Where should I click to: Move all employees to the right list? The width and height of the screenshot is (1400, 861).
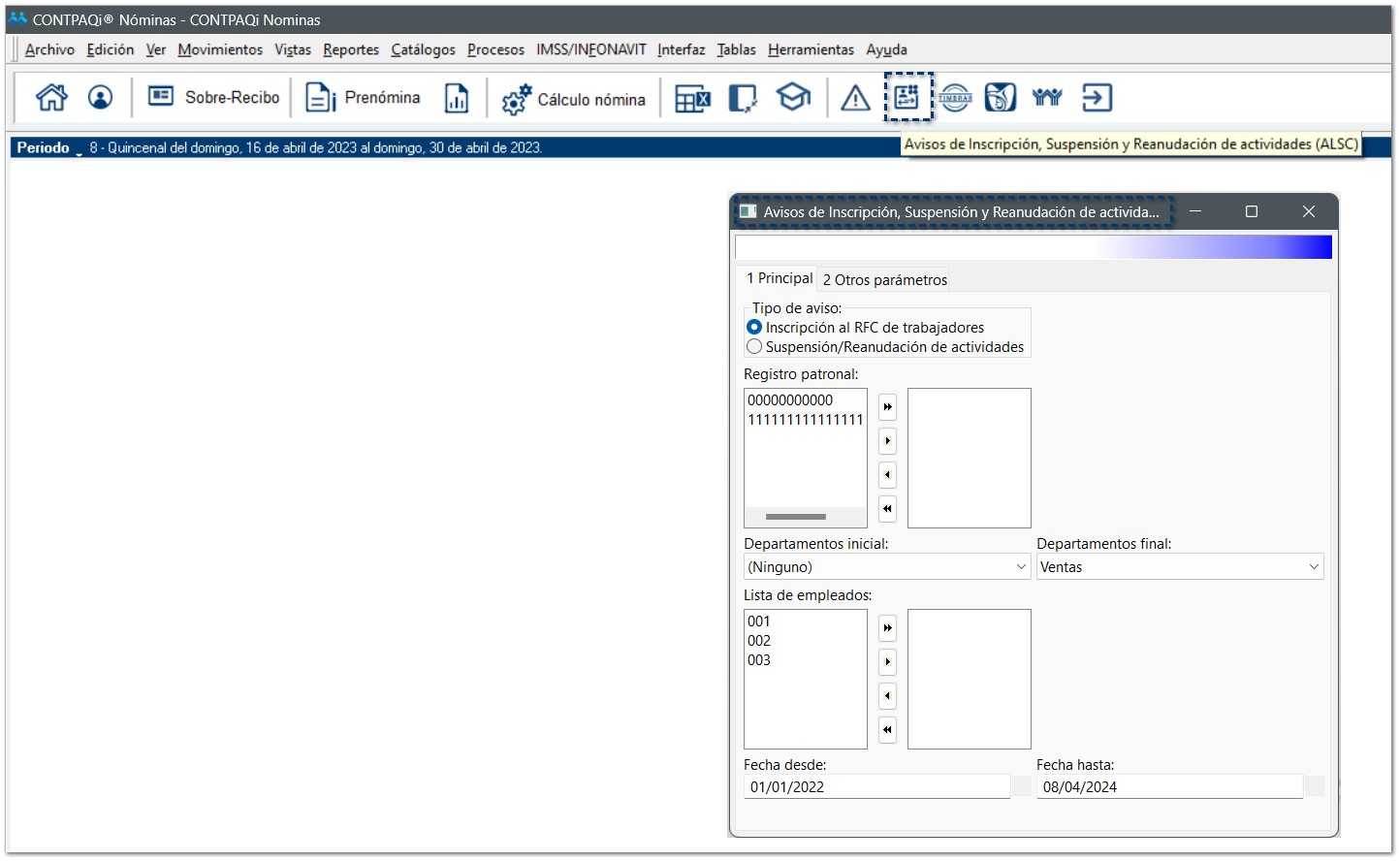click(x=887, y=628)
